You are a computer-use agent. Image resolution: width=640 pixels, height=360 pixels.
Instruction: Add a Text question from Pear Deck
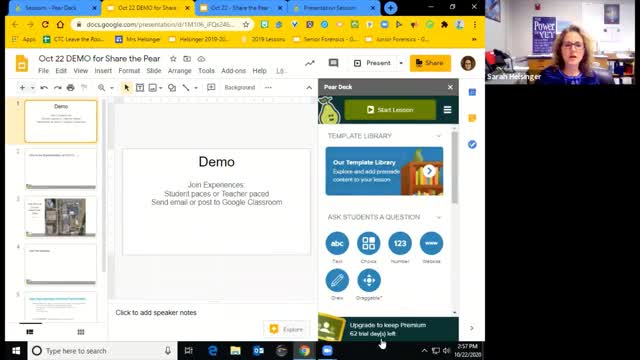[337, 243]
